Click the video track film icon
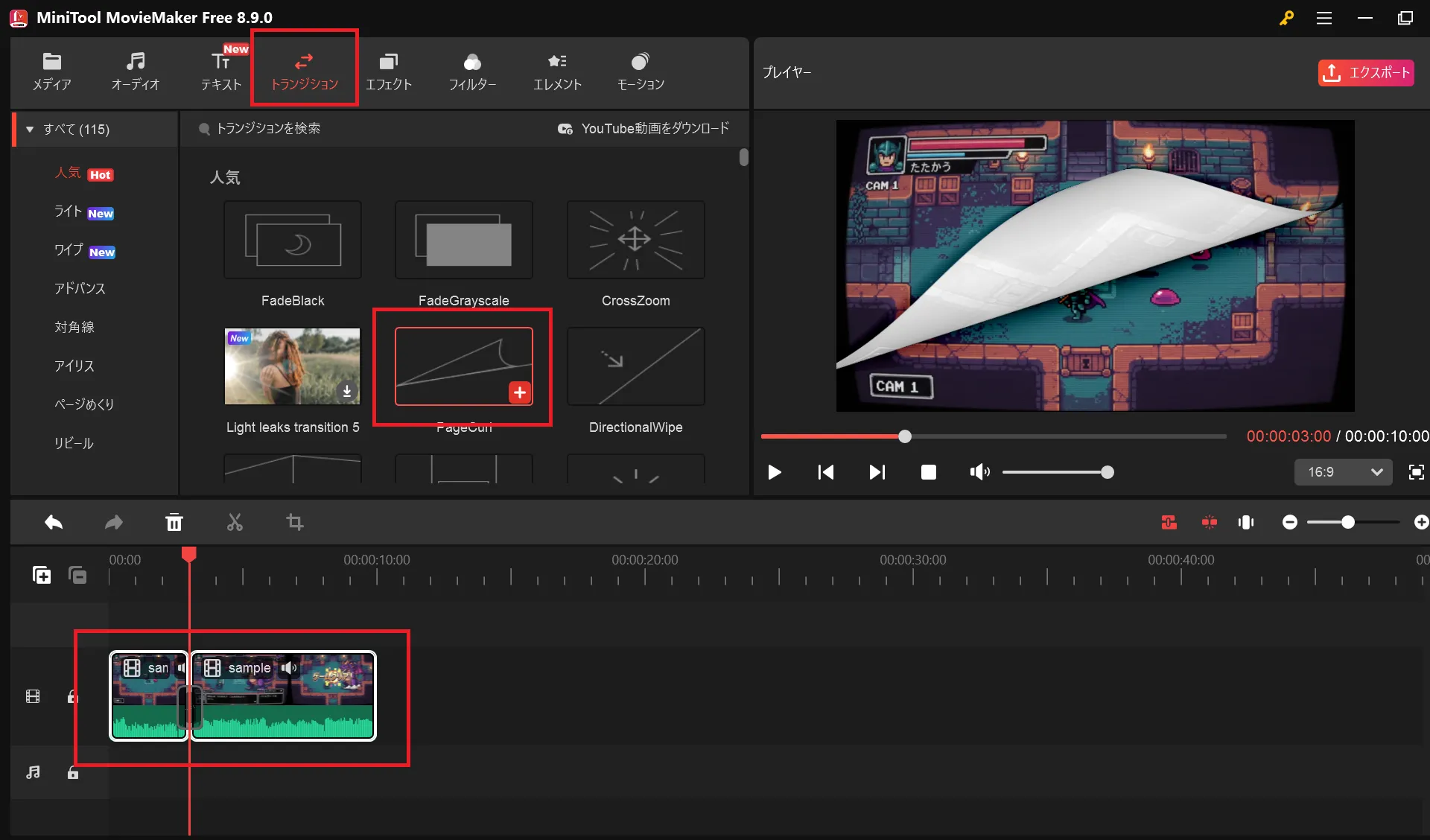The width and height of the screenshot is (1430, 840). click(33, 697)
